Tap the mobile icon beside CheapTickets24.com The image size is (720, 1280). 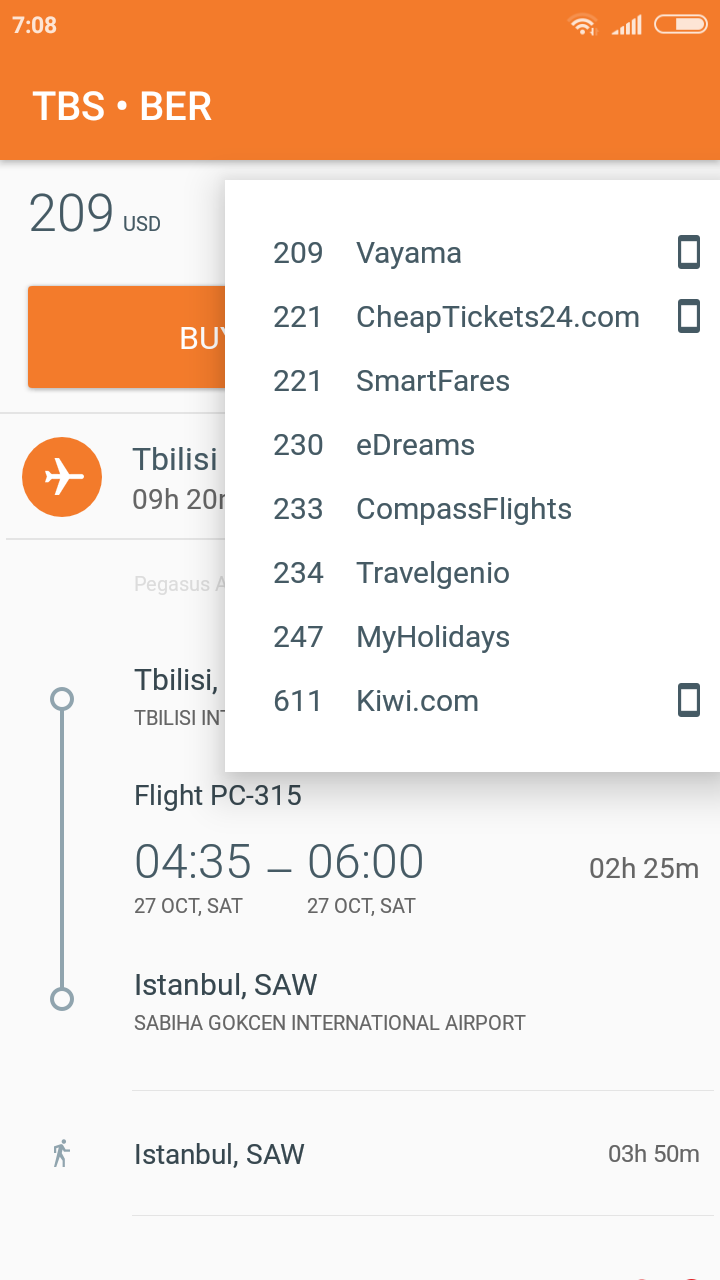pos(689,316)
